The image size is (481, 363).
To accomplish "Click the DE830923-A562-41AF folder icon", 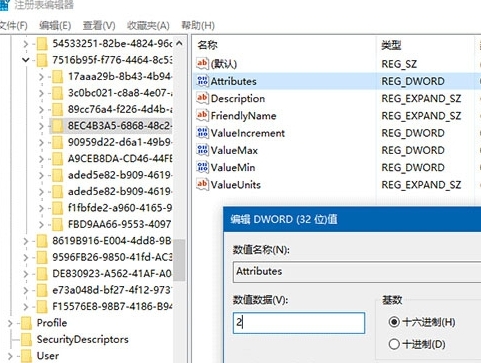I will [x=42, y=274].
